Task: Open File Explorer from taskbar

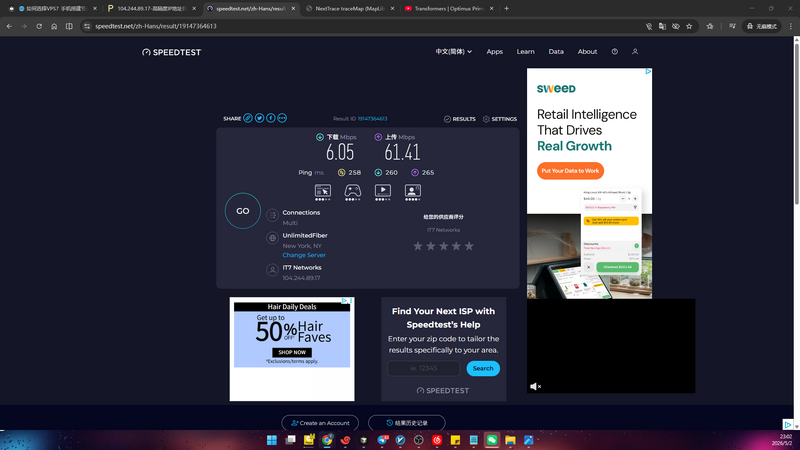Action: (x=510, y=440)
